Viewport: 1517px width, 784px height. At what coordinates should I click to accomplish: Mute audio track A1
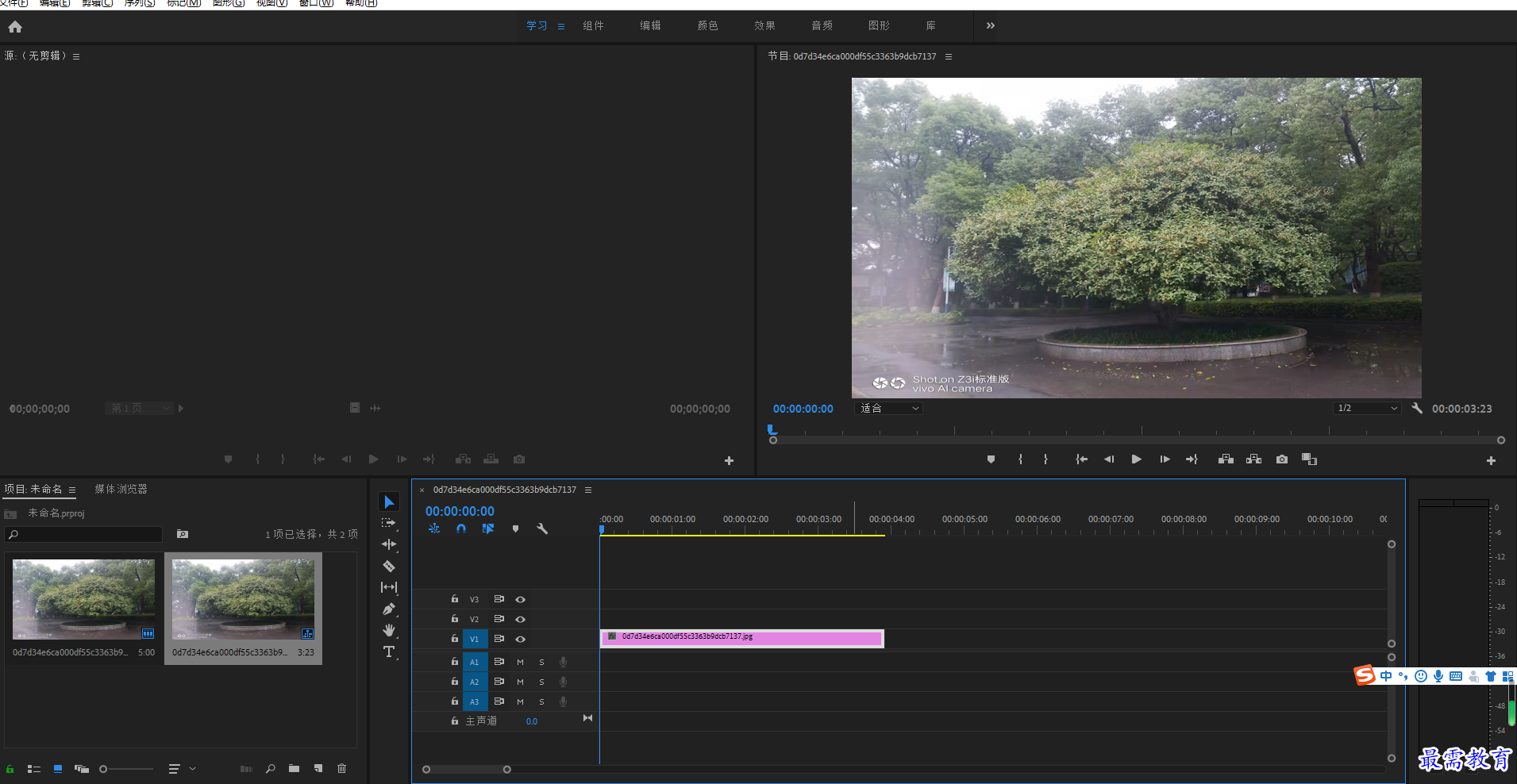520,662
